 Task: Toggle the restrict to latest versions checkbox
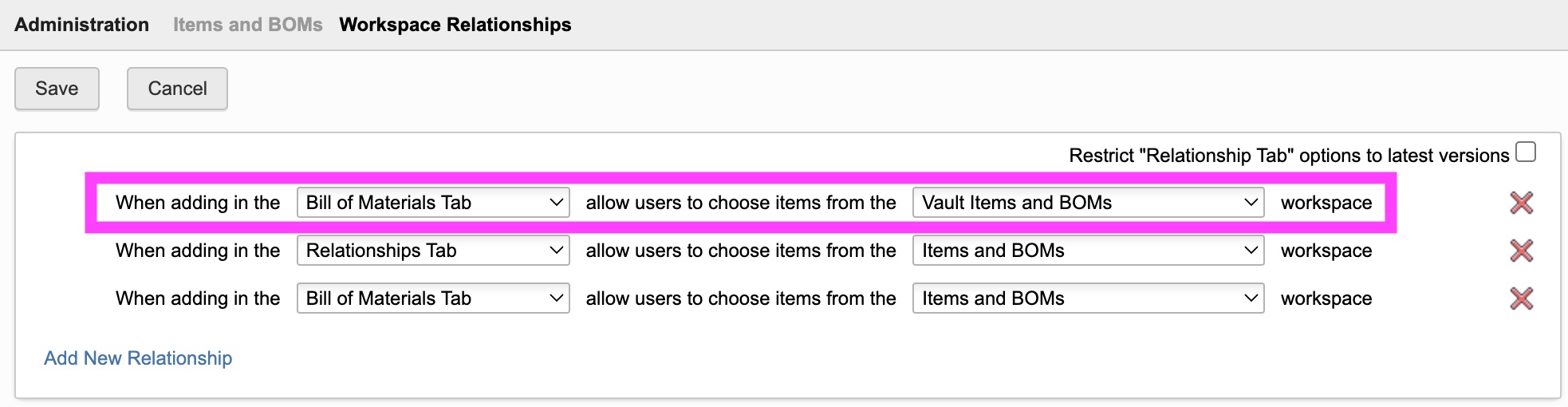(1525, 152)
